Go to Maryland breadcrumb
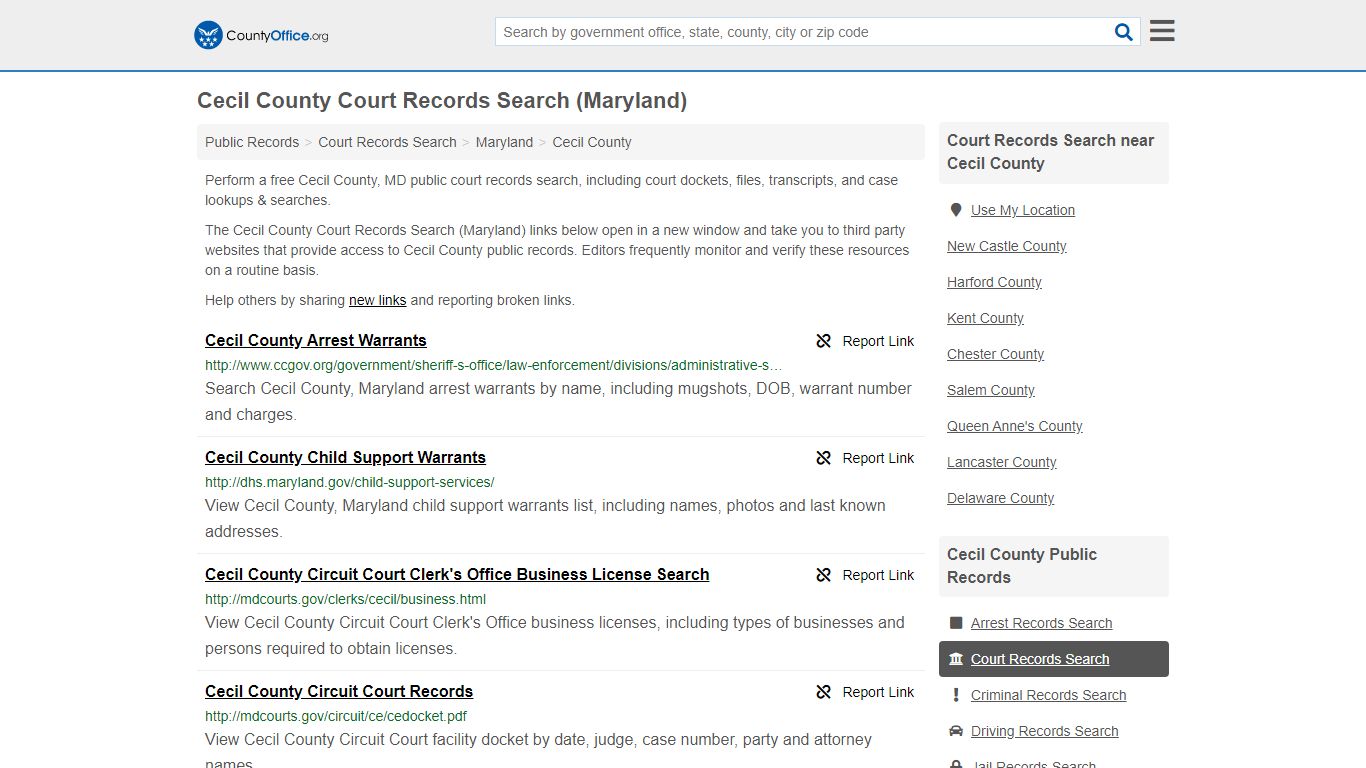 (x=504, y=142)
